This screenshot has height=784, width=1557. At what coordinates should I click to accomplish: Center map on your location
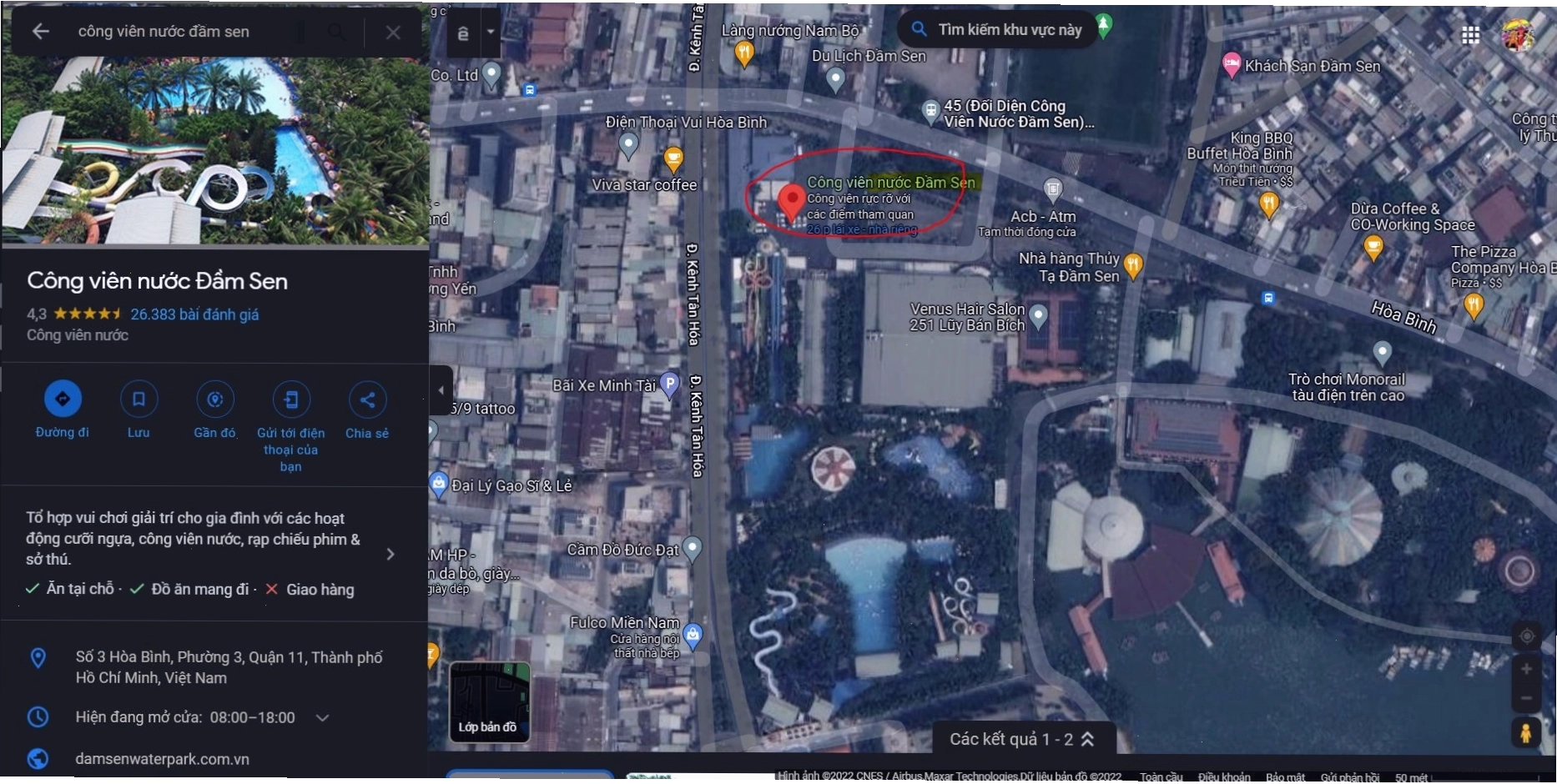coord(1527,636)
